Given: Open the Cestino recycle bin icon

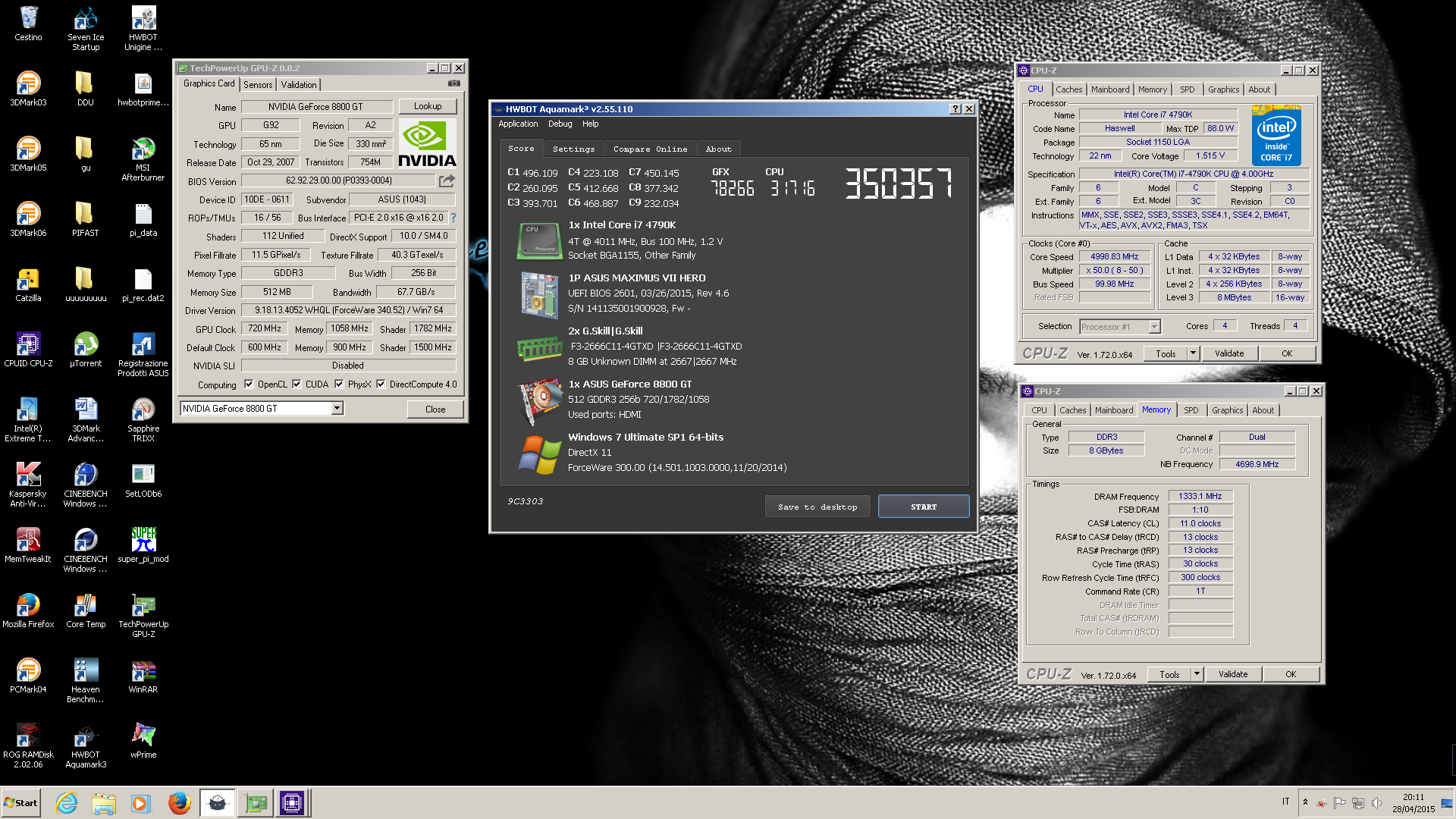Looking at the screenshot, I should point(28,24).
